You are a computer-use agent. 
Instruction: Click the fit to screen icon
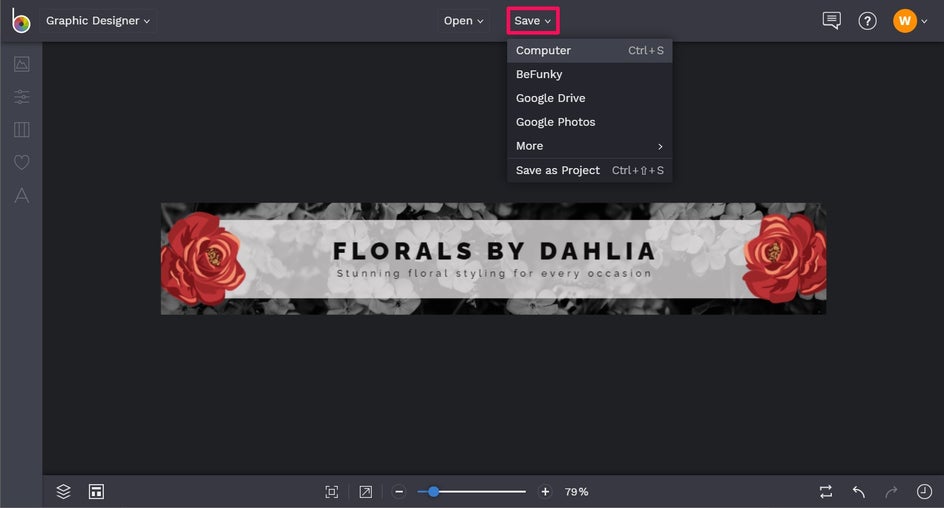332,492
